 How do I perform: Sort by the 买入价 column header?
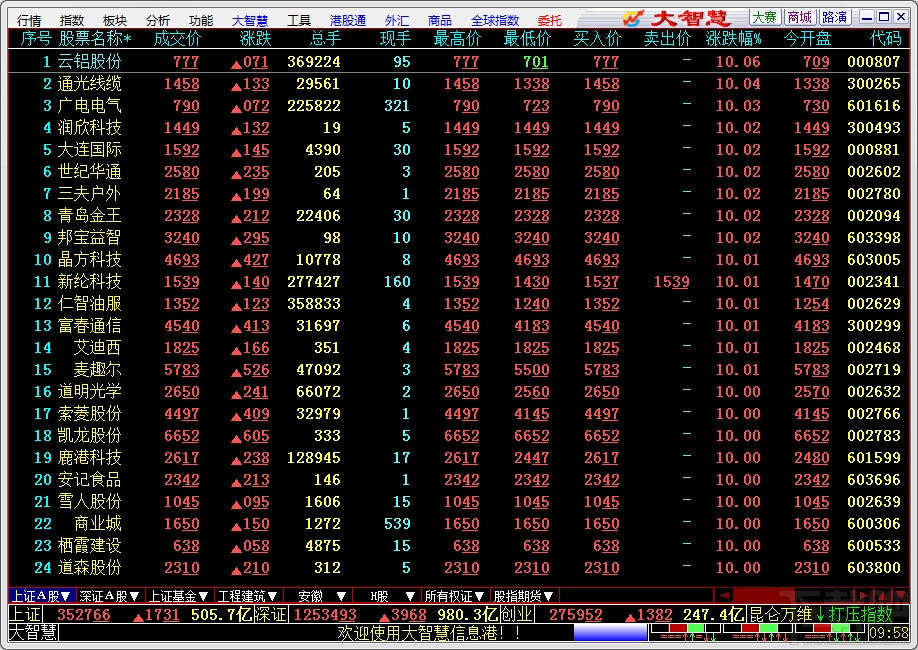click(x=597, y=39)
